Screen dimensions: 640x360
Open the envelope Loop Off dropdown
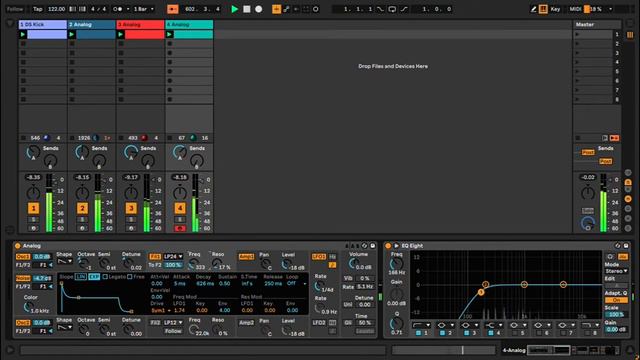point(296,283)
